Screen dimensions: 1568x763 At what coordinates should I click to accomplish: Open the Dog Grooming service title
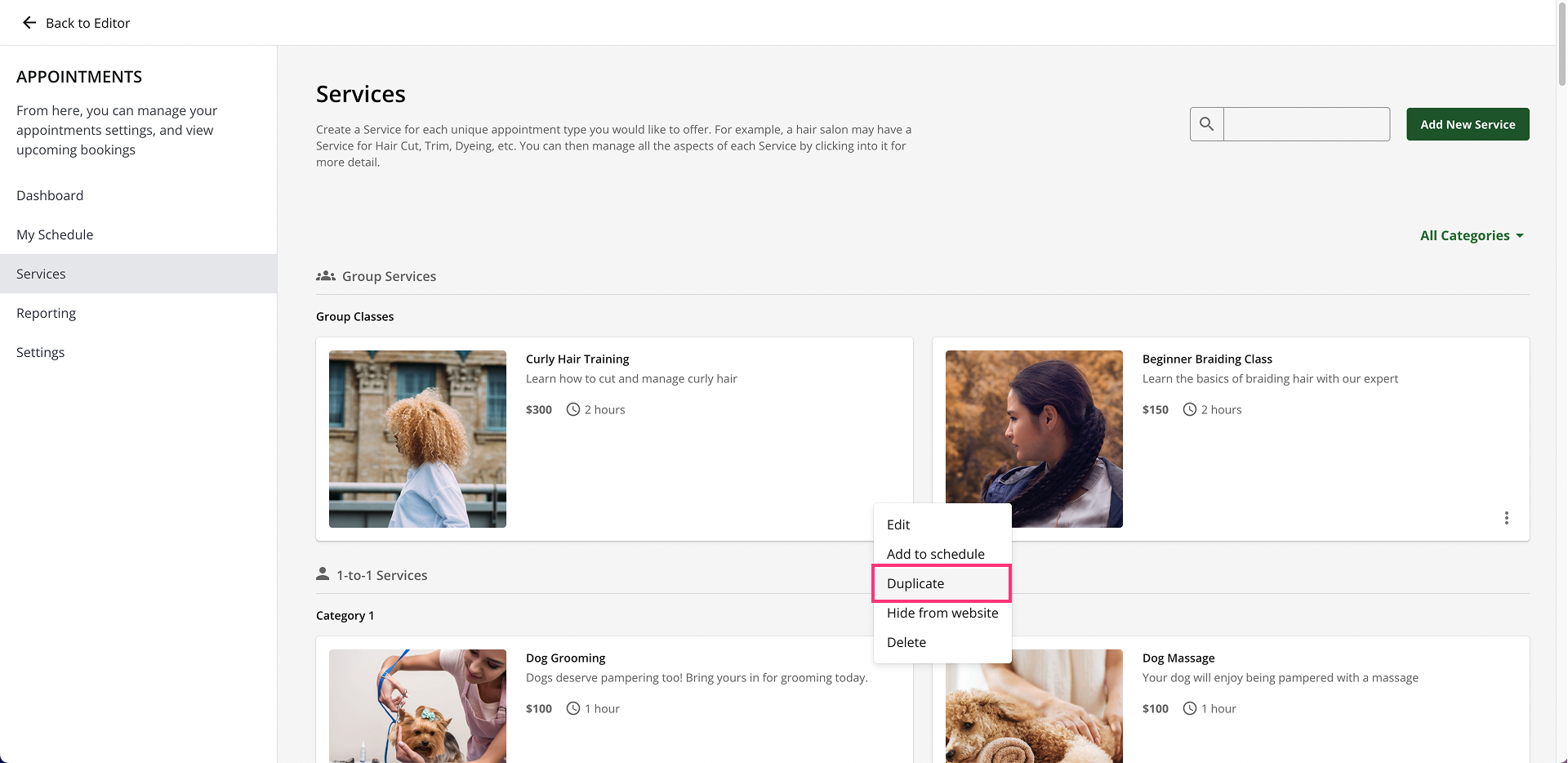point(566,658)
